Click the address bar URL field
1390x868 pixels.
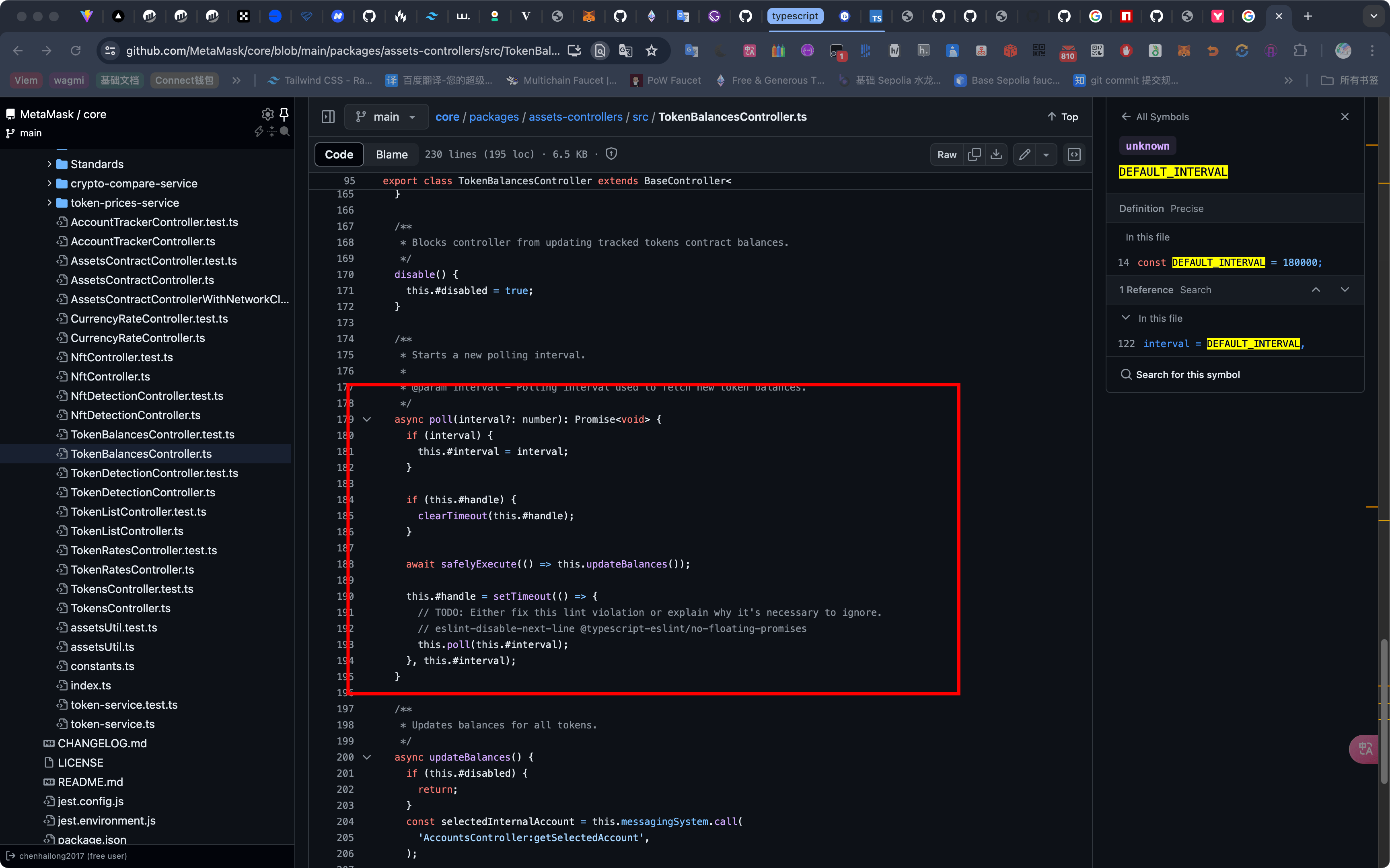point(343,51)
